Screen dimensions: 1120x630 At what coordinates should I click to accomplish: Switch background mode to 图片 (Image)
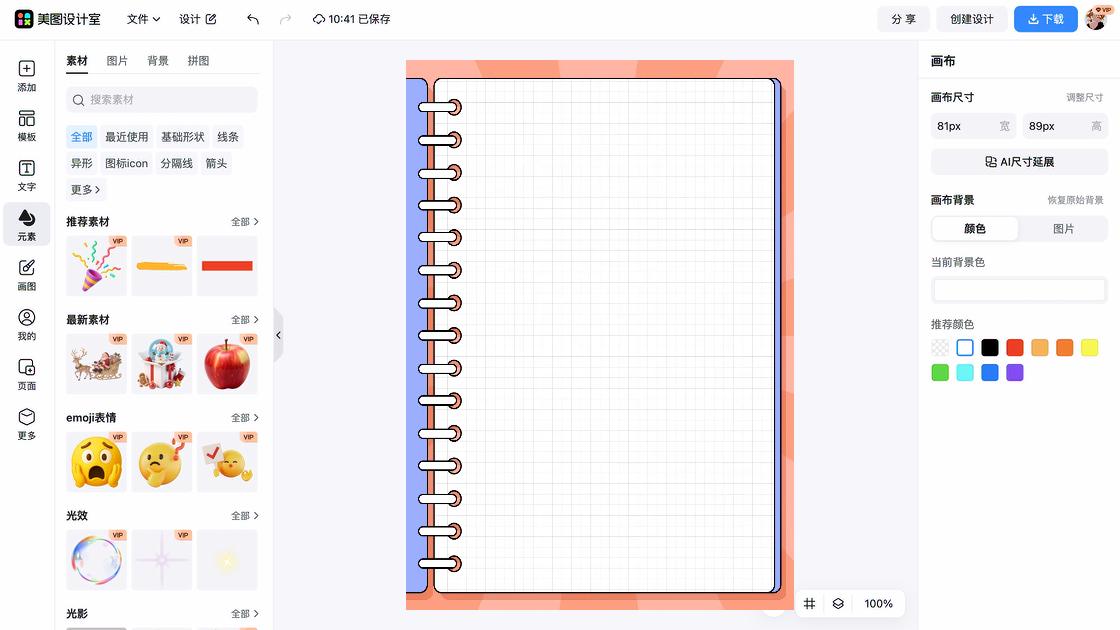click(x=1063, y=229)
